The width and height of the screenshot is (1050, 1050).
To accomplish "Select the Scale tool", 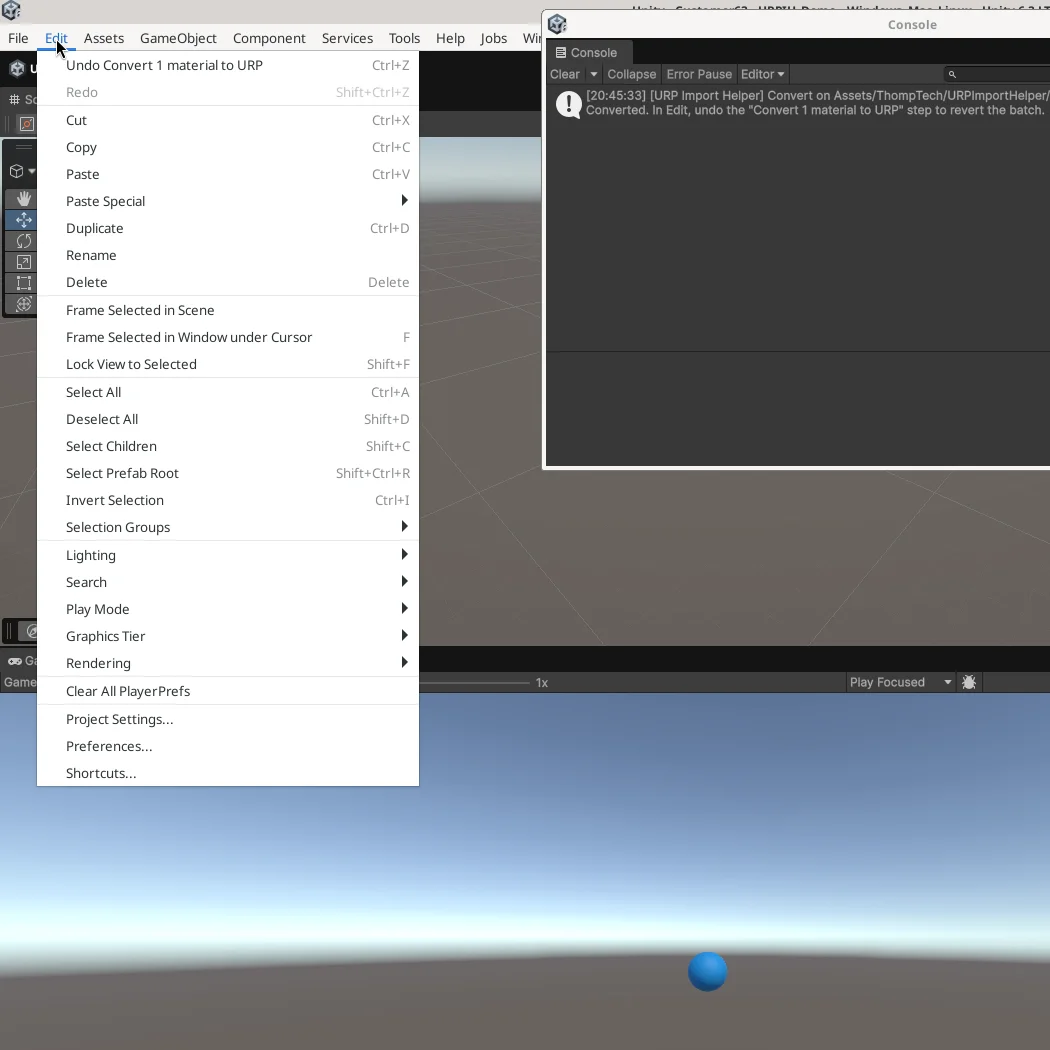I will tap(23, 262).
